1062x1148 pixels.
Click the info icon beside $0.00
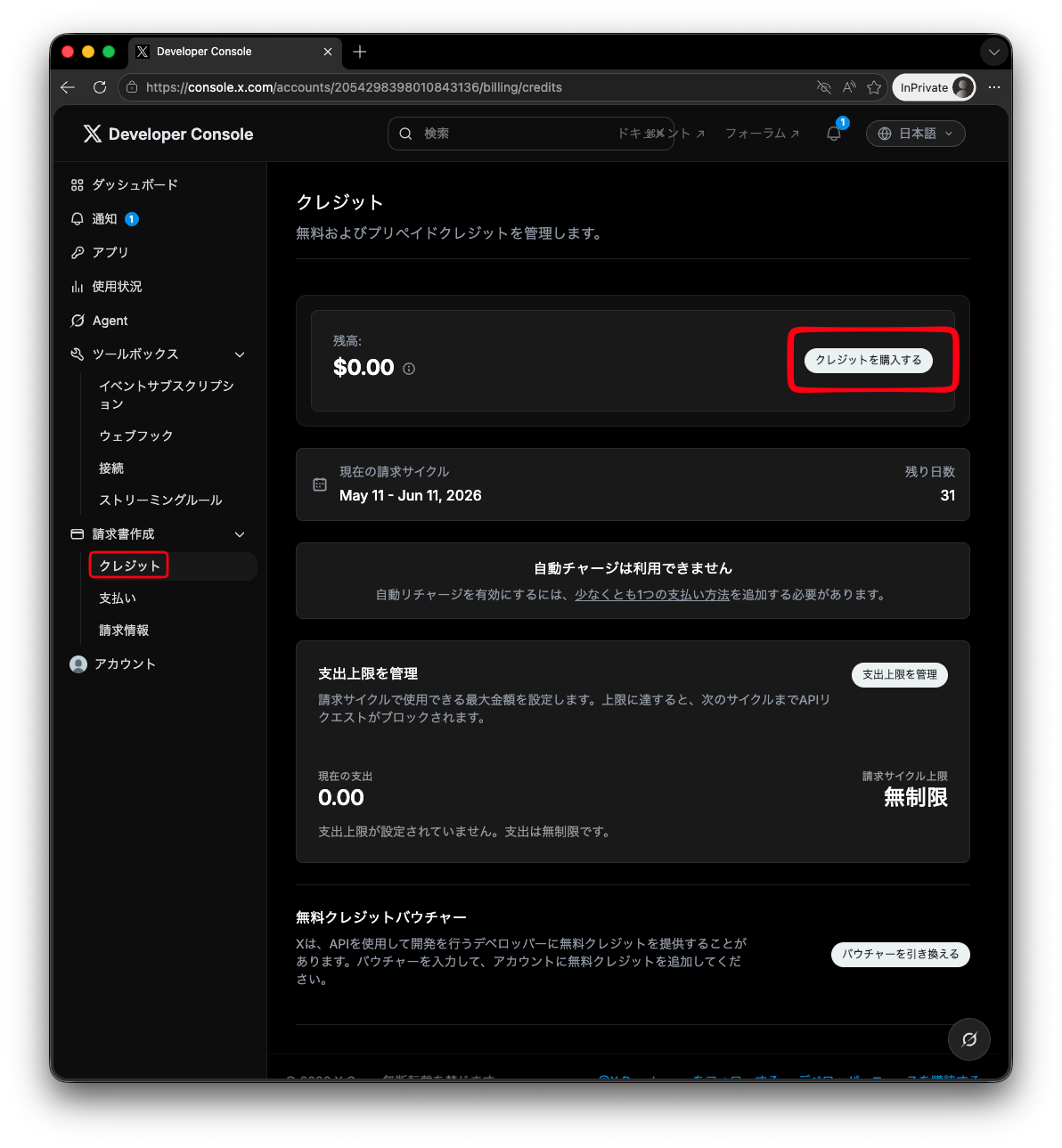click(x=409, y=369)
